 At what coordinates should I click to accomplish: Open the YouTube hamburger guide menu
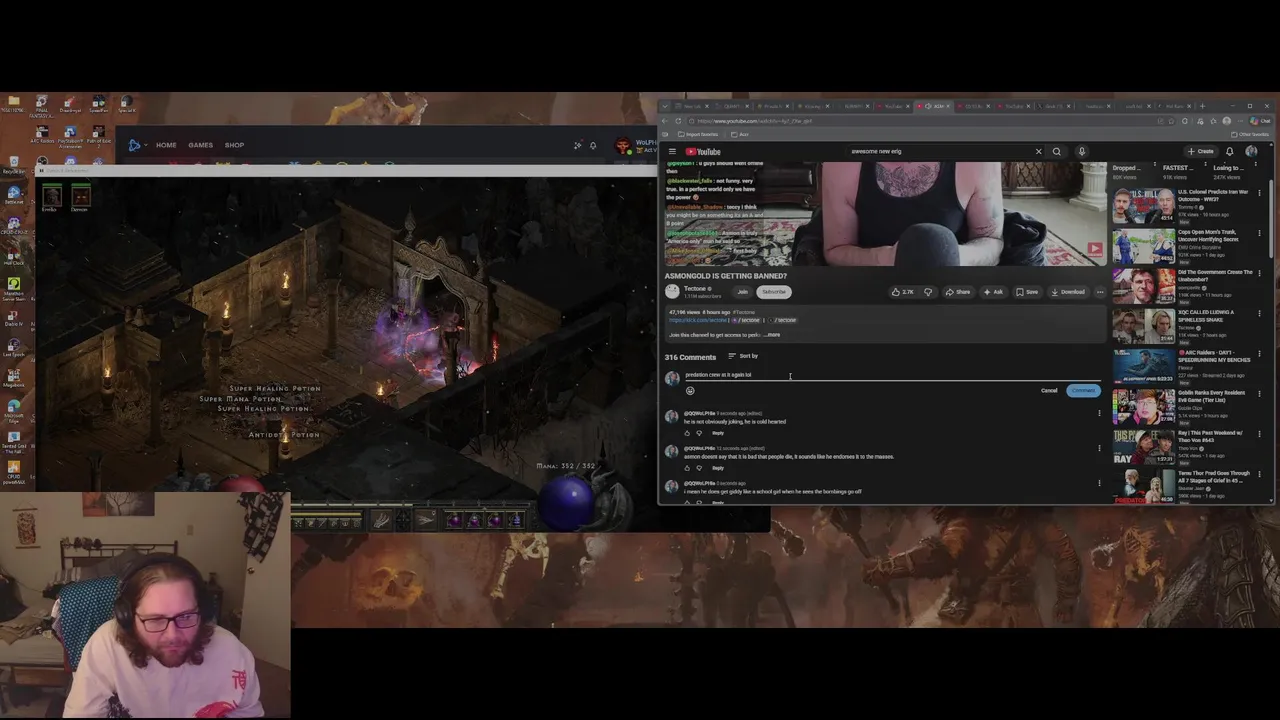click(672, 152)
